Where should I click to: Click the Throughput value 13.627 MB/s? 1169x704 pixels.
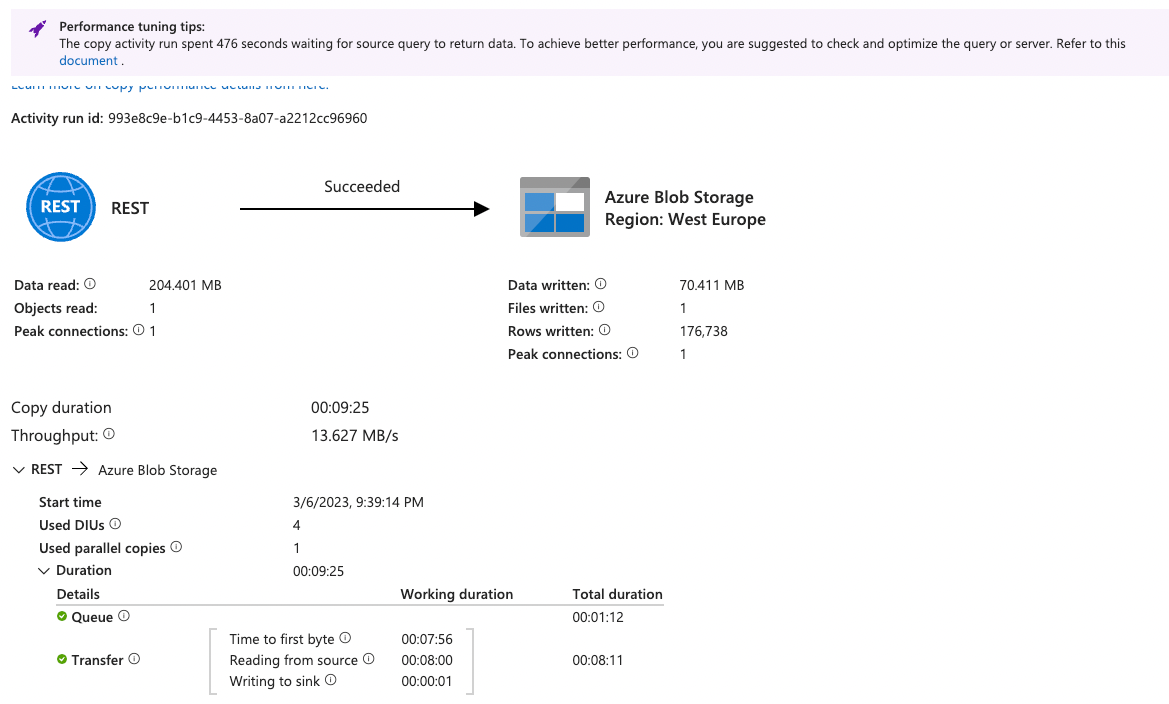355,436
